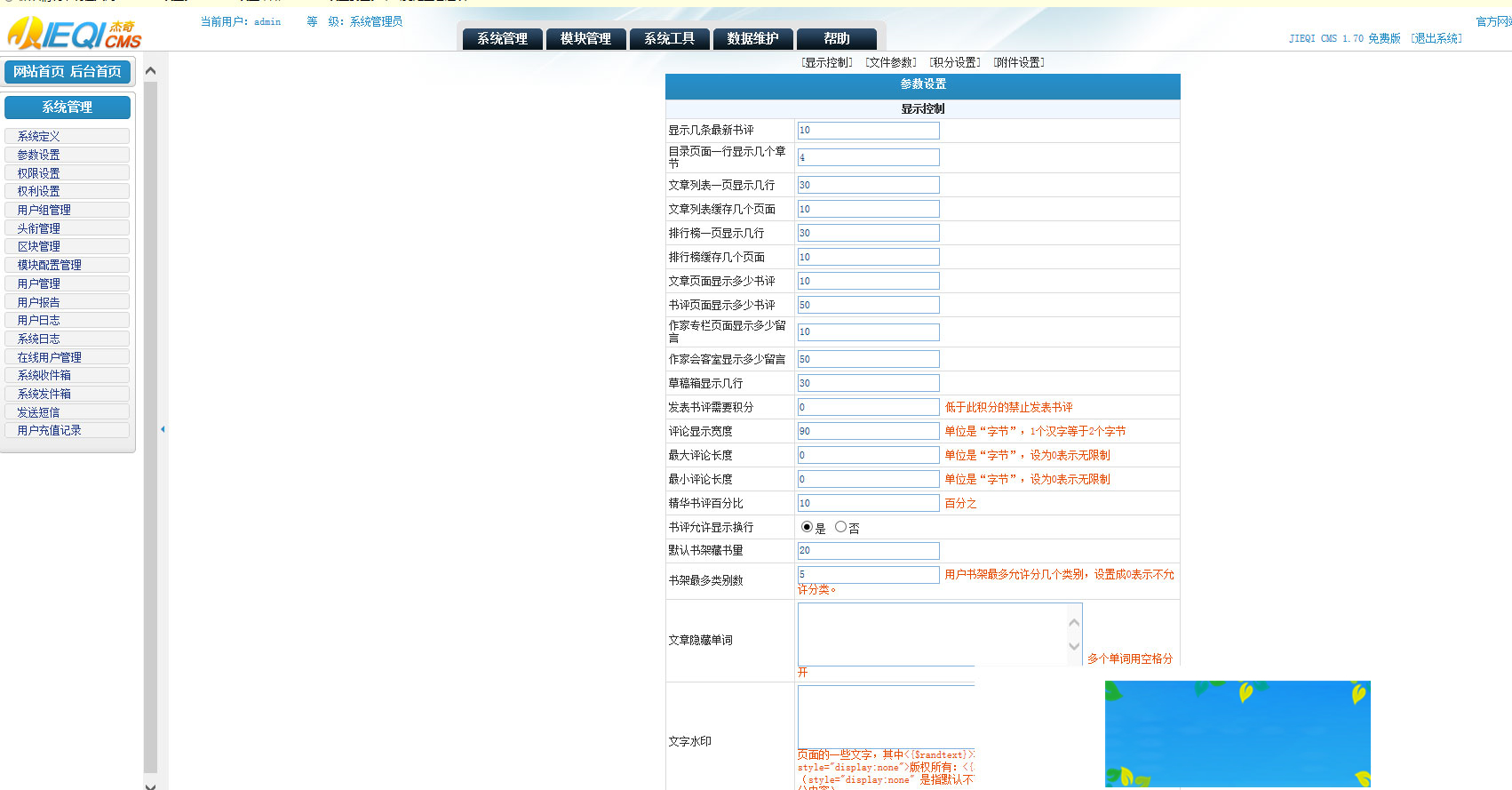1512x790 pixels.
Task: Collapse the sidebar with the splitter arrow
Action: pos(163,429)
